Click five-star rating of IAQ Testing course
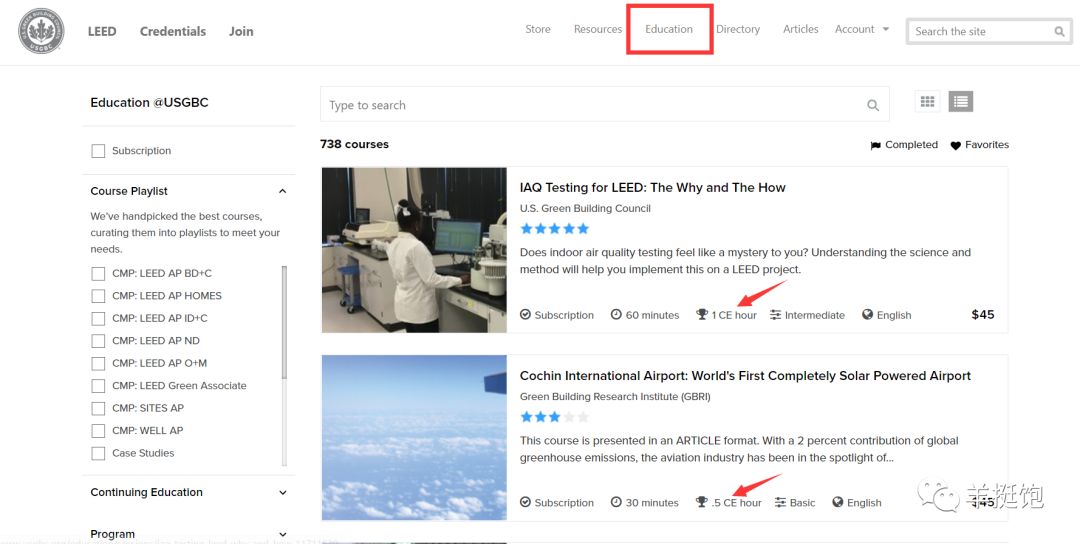This screenshot has width=1080, height=544. click(554, 229)
